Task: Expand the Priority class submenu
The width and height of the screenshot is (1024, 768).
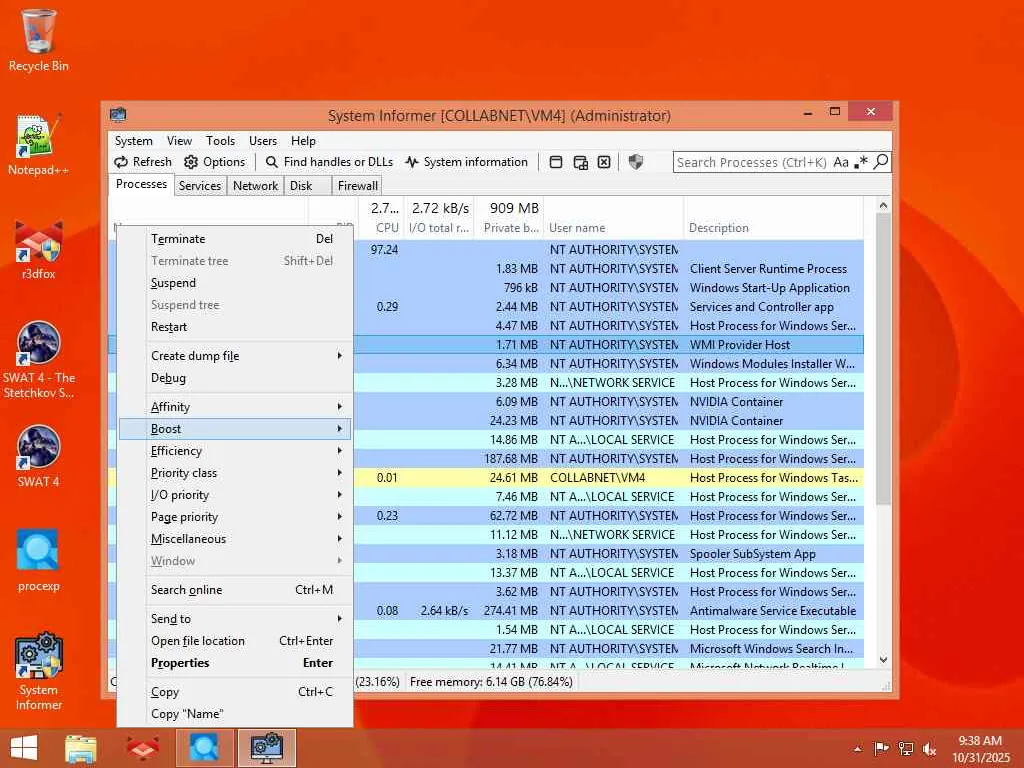Action: [235, 473]
